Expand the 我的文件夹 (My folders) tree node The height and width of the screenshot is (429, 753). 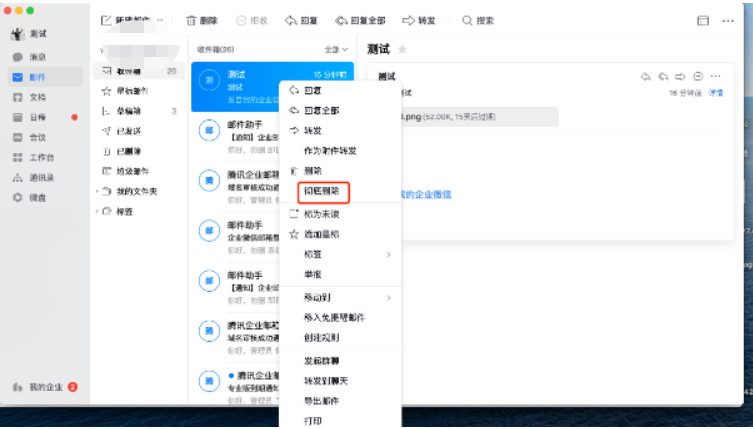point(97,191)
